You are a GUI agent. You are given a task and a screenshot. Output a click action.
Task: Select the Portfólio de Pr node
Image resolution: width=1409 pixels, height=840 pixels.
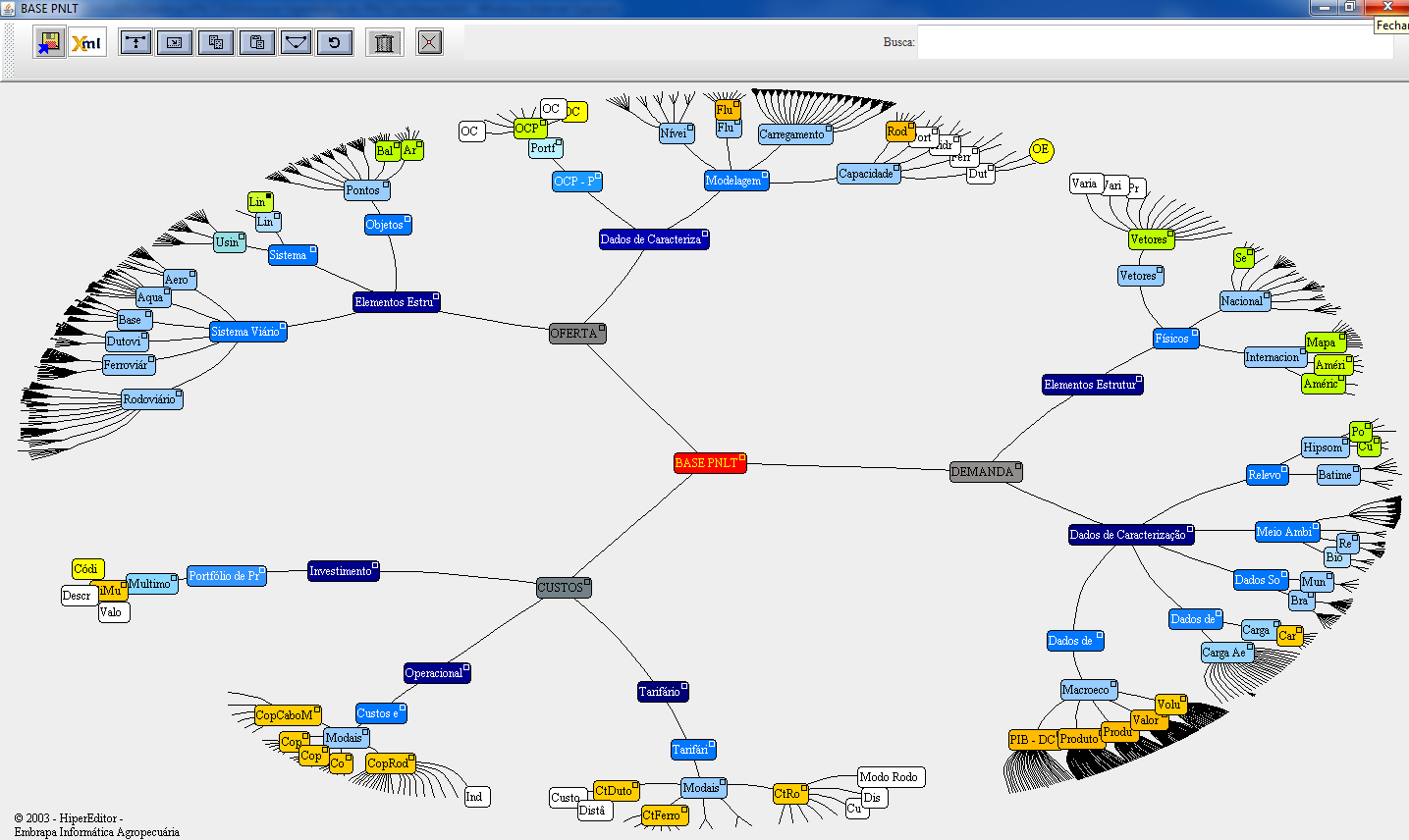click(x=227, y=576)
